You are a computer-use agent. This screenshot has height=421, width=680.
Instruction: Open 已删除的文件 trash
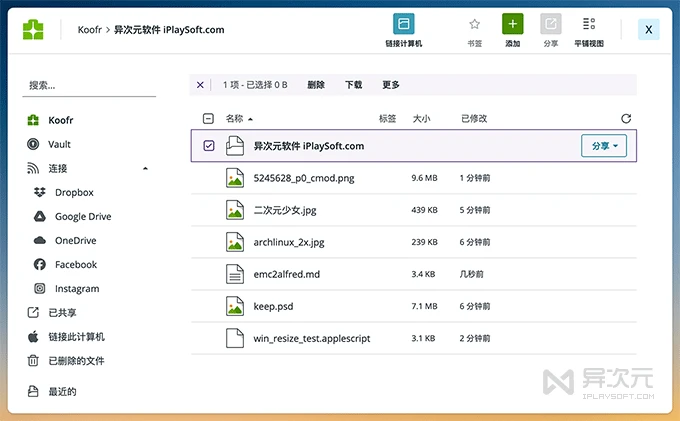tap(76, 361)
